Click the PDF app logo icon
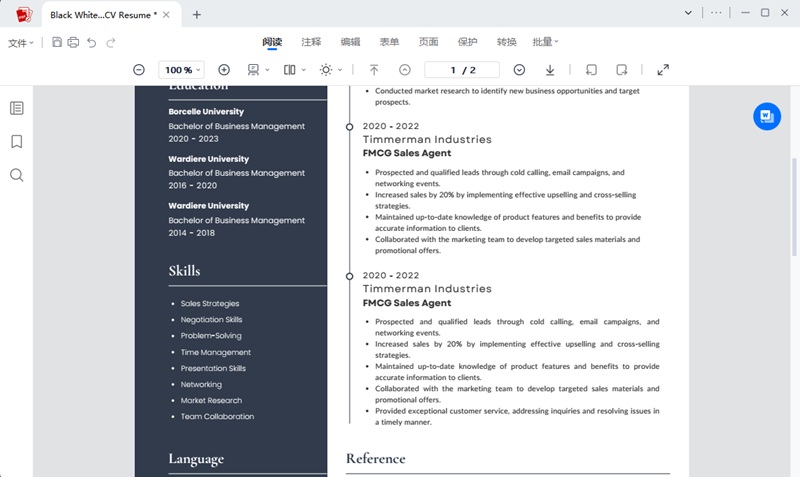Screen dimensions: 800x477 coord(23,15)
